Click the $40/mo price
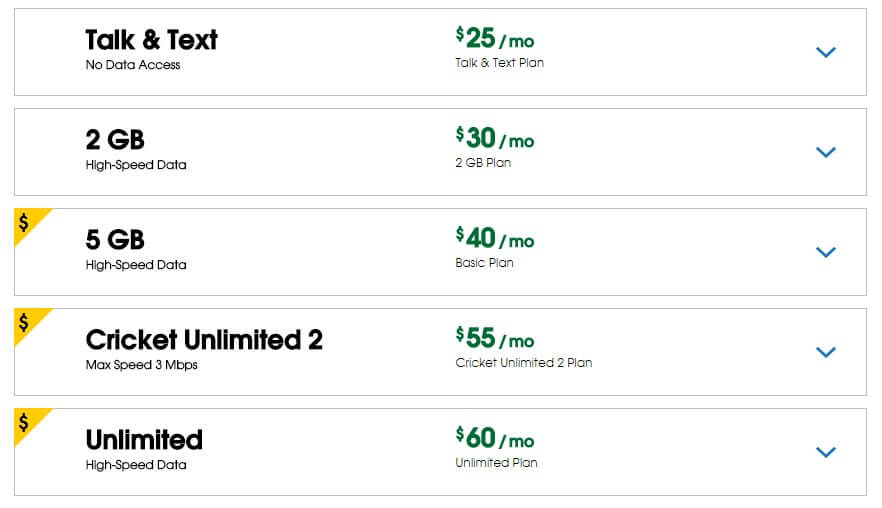The width and height of the screenshot is (882, 508). point(494,238)
